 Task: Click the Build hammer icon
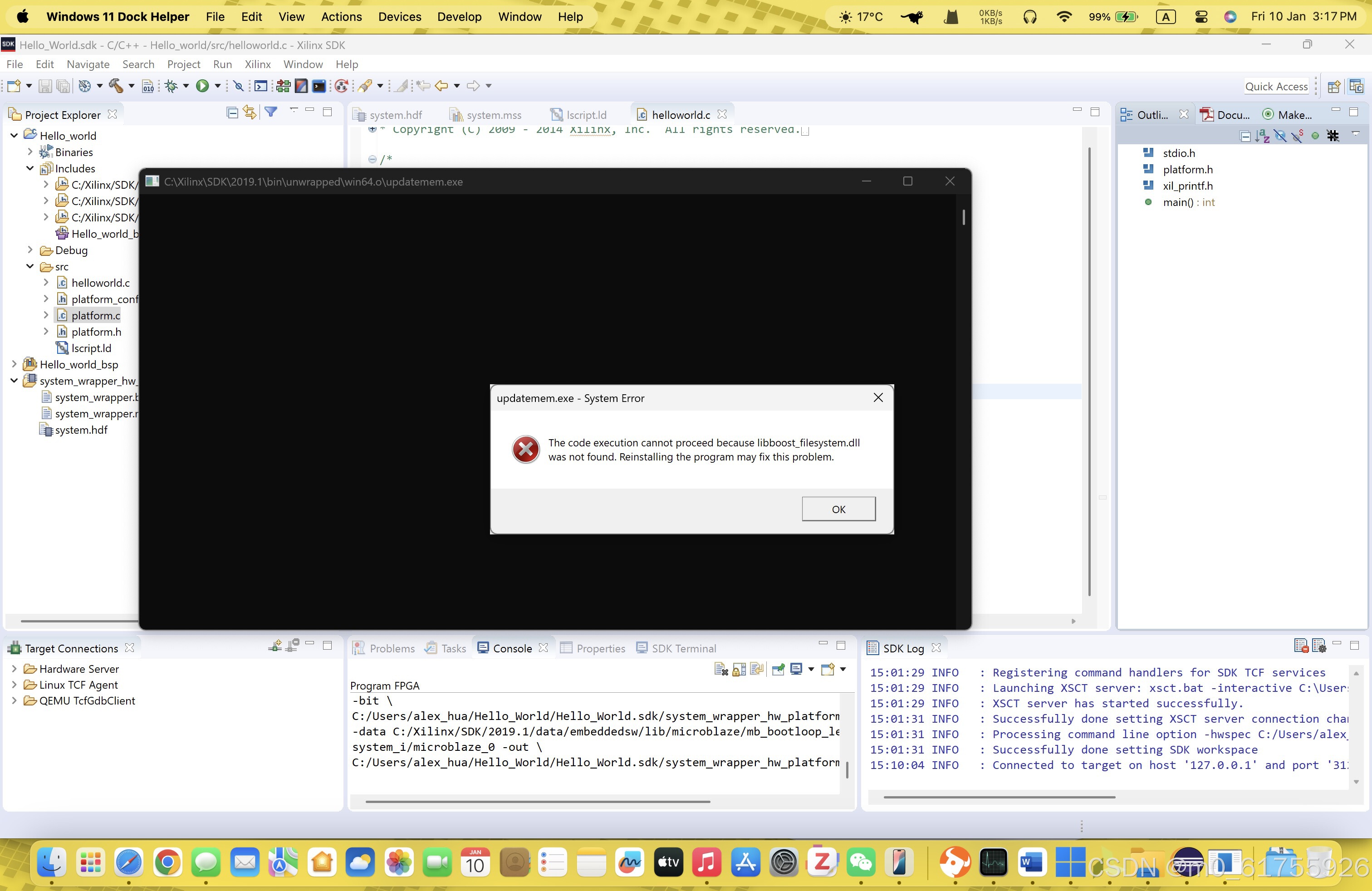click(x=116, y=86)
